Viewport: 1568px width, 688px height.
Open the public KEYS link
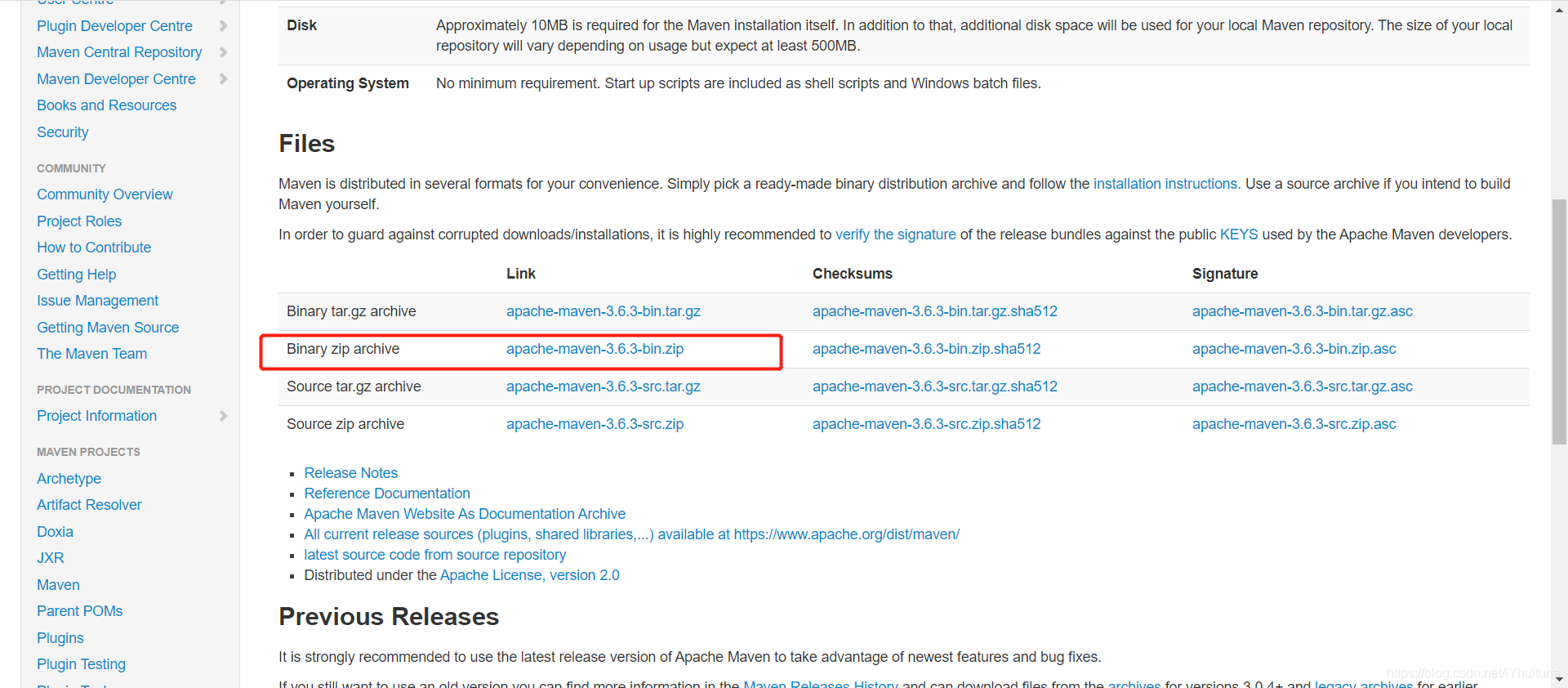1239,235
